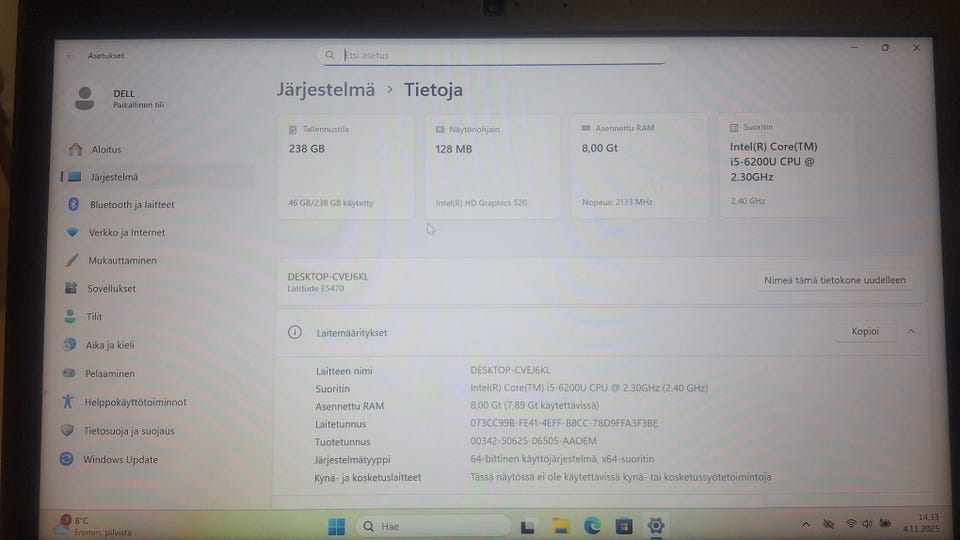960x540 pixels.
Task: Open Verkko ja Internet settings
Action: [127, 233]
